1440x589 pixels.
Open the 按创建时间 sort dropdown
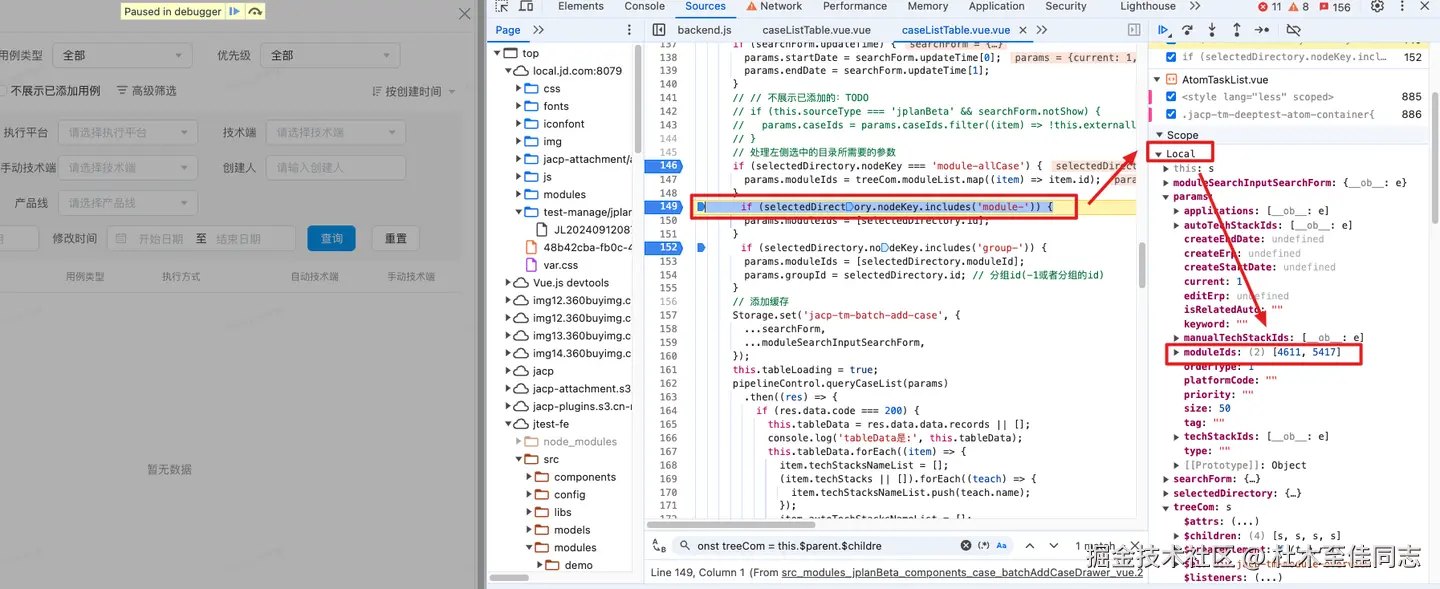click(414, 91)
